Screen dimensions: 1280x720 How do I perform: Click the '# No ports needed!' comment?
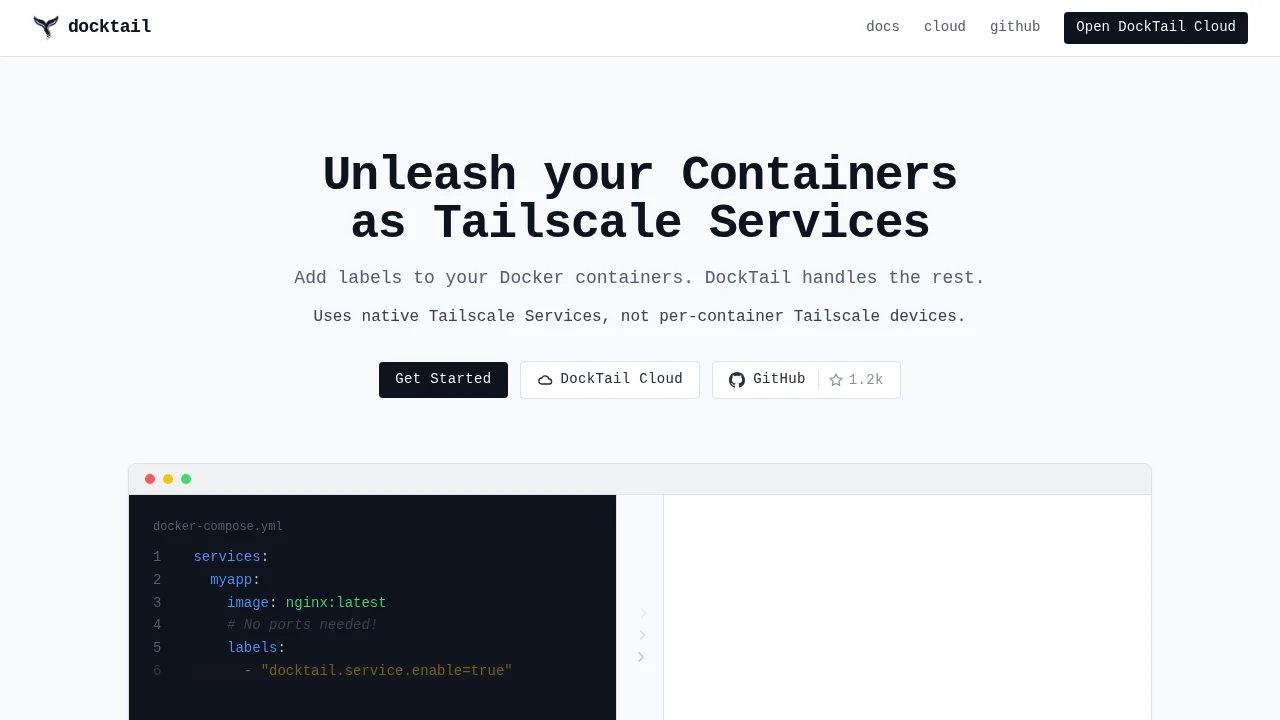(x=302, y=625)
